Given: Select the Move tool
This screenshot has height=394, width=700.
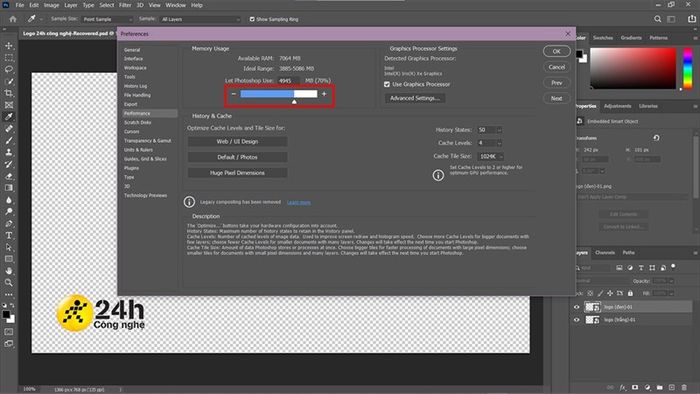Looking at the screenshot, I should click(9, 46).
